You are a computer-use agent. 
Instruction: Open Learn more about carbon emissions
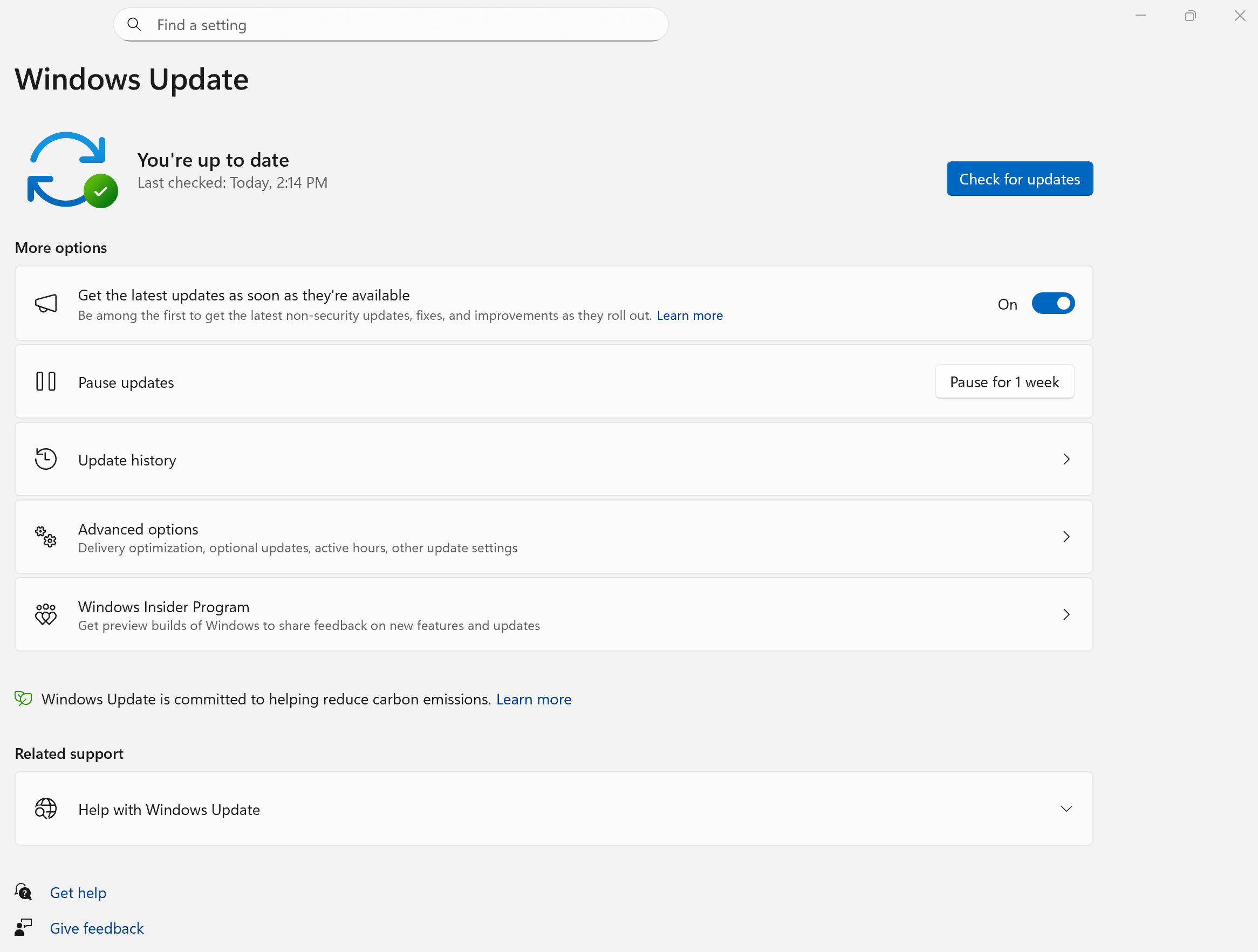click(x=534, y=699)
